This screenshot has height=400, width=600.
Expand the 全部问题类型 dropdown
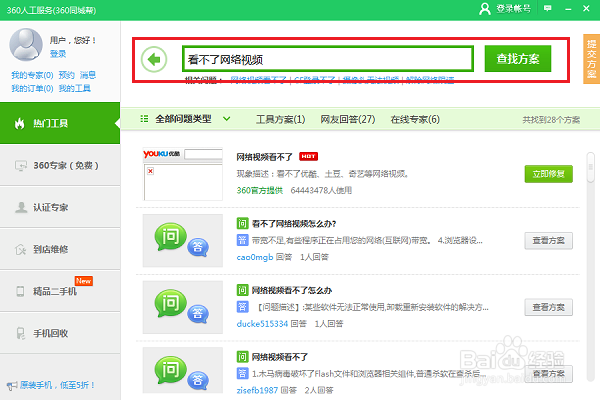(x=185, y=119)
